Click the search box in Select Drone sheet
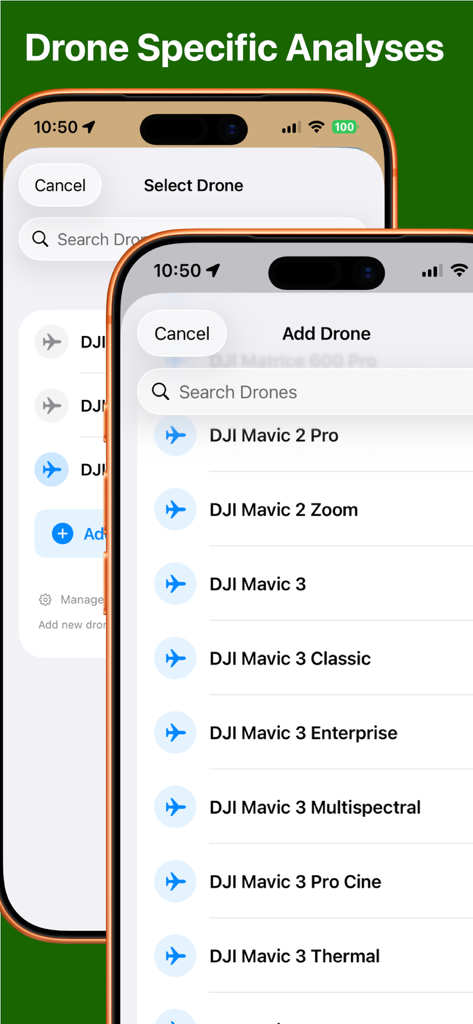 coord(193,240)
